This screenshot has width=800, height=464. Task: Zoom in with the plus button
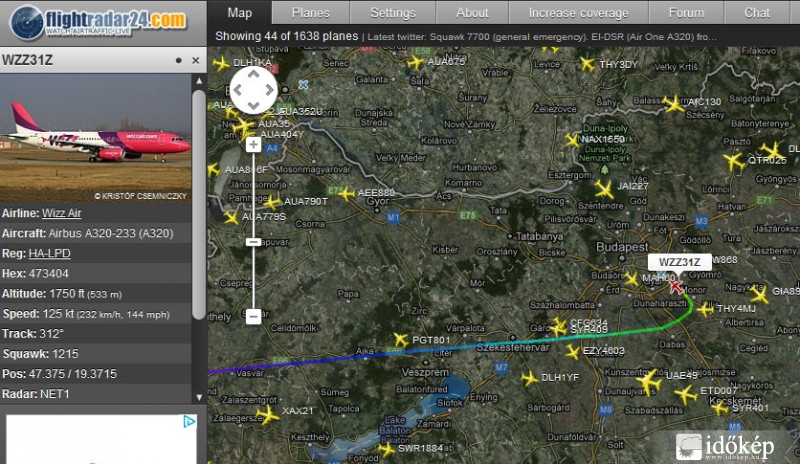pyautogui.click(x=254, y=144)
